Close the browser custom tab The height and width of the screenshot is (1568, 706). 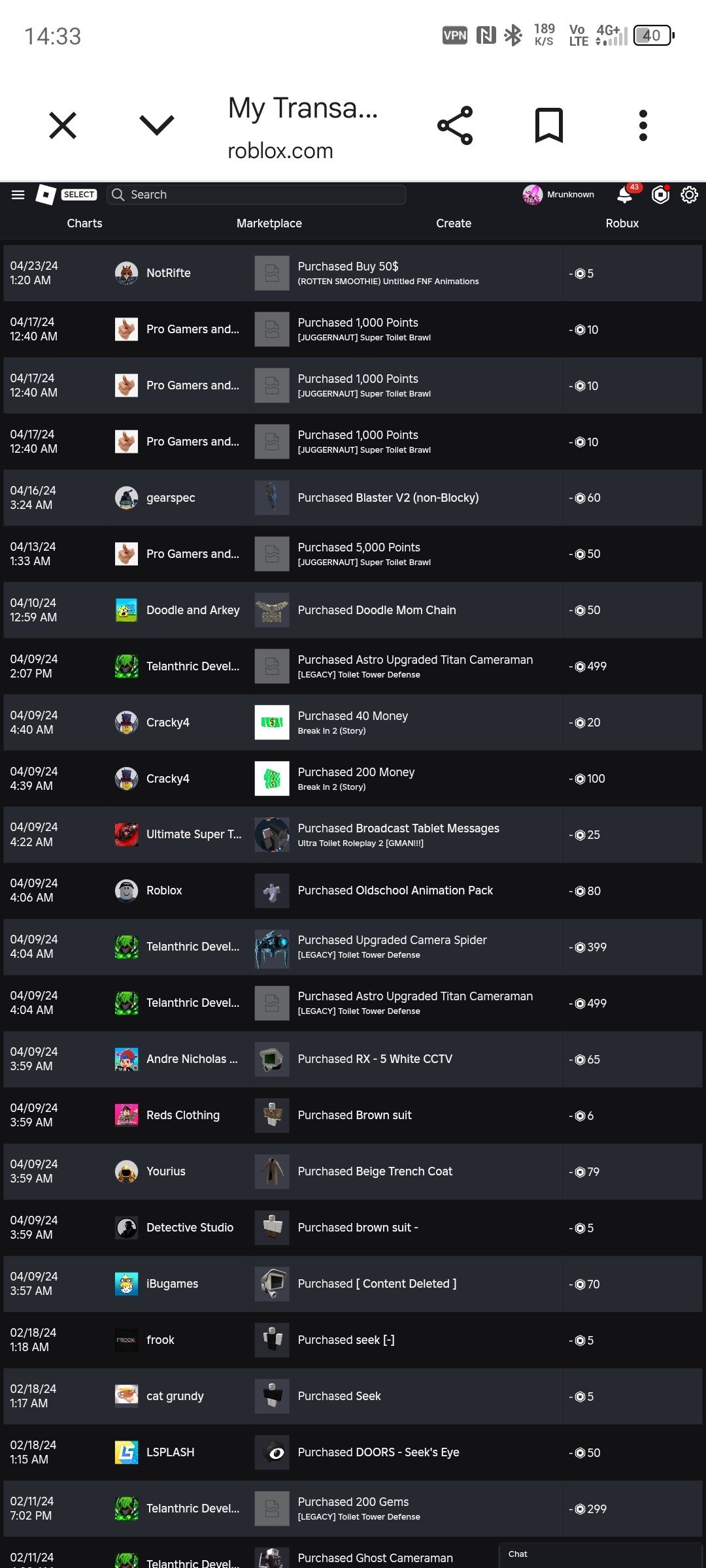[x=63, y=125]
